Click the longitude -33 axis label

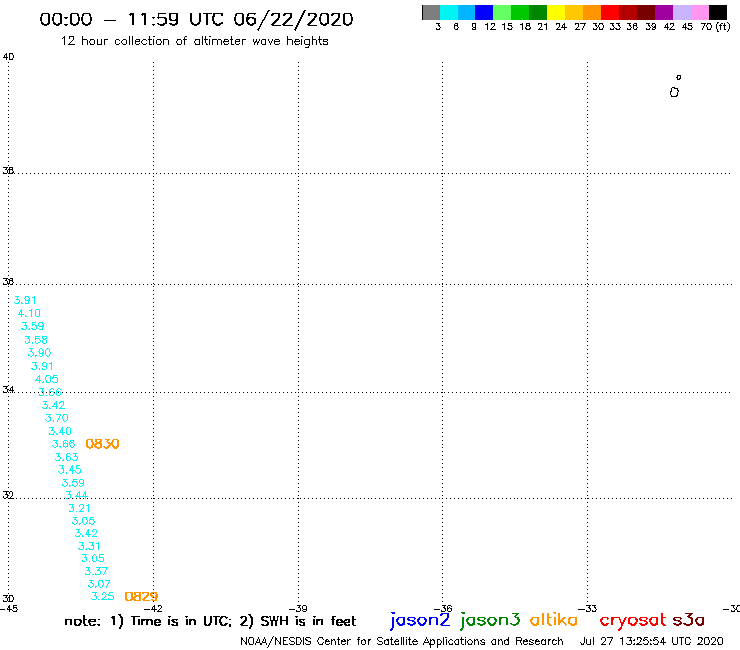(x=587, y=608)
